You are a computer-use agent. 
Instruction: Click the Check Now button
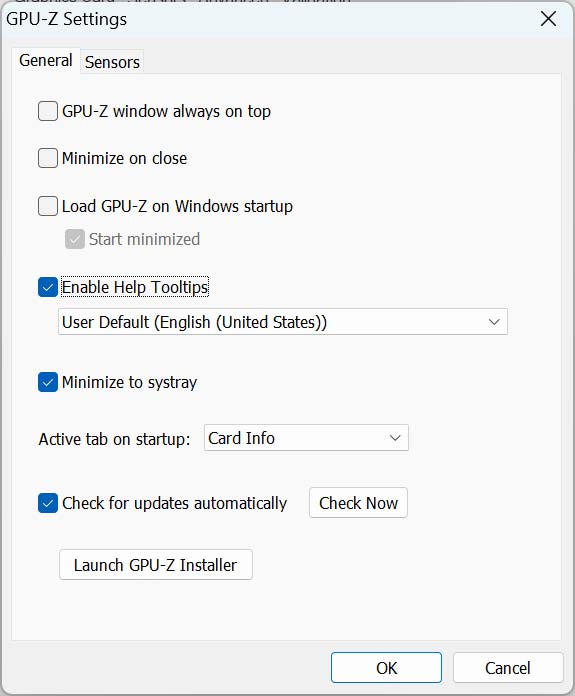(x=358, y=503)
